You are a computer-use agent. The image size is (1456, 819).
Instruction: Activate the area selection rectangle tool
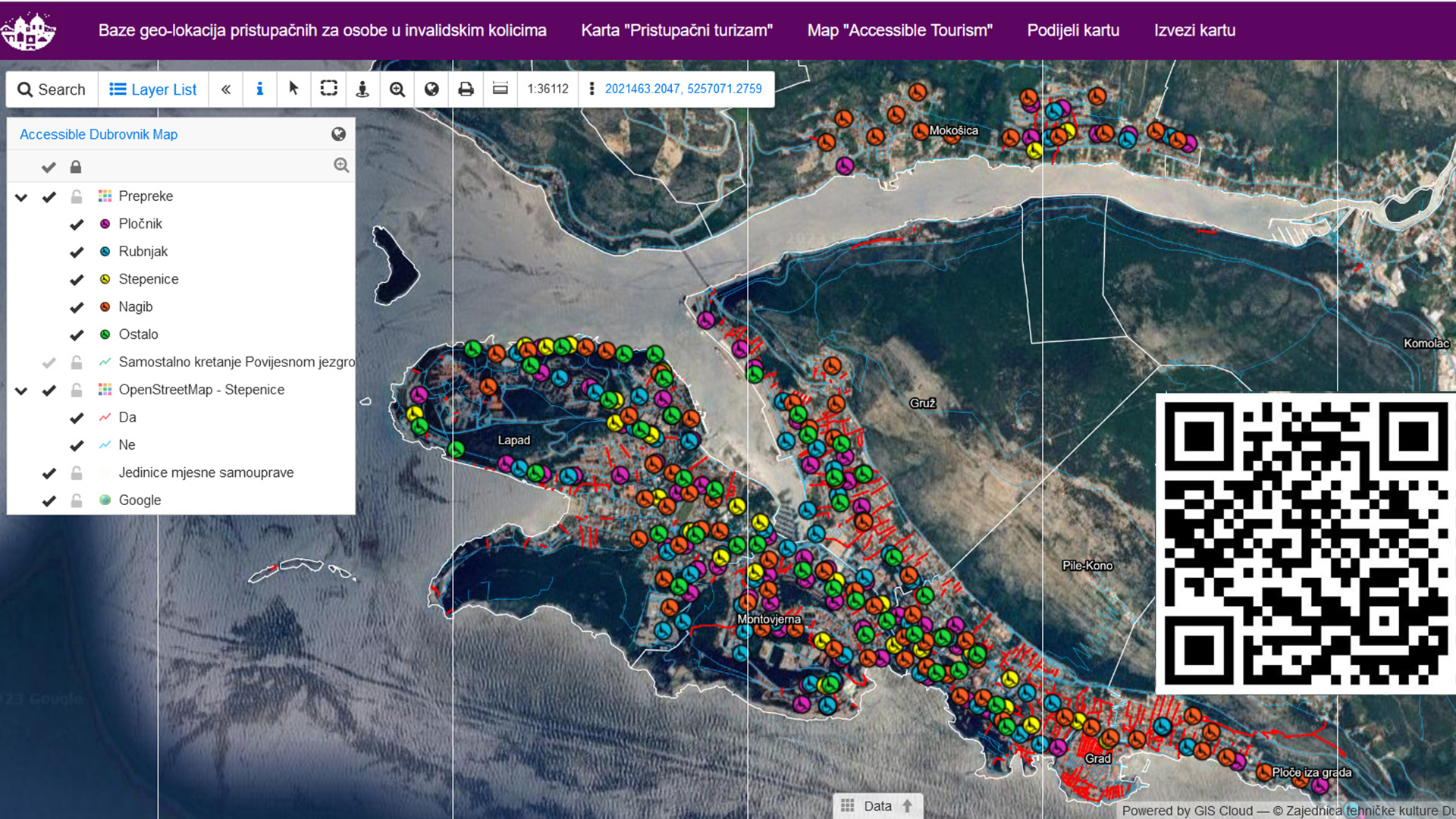point(328,89)
